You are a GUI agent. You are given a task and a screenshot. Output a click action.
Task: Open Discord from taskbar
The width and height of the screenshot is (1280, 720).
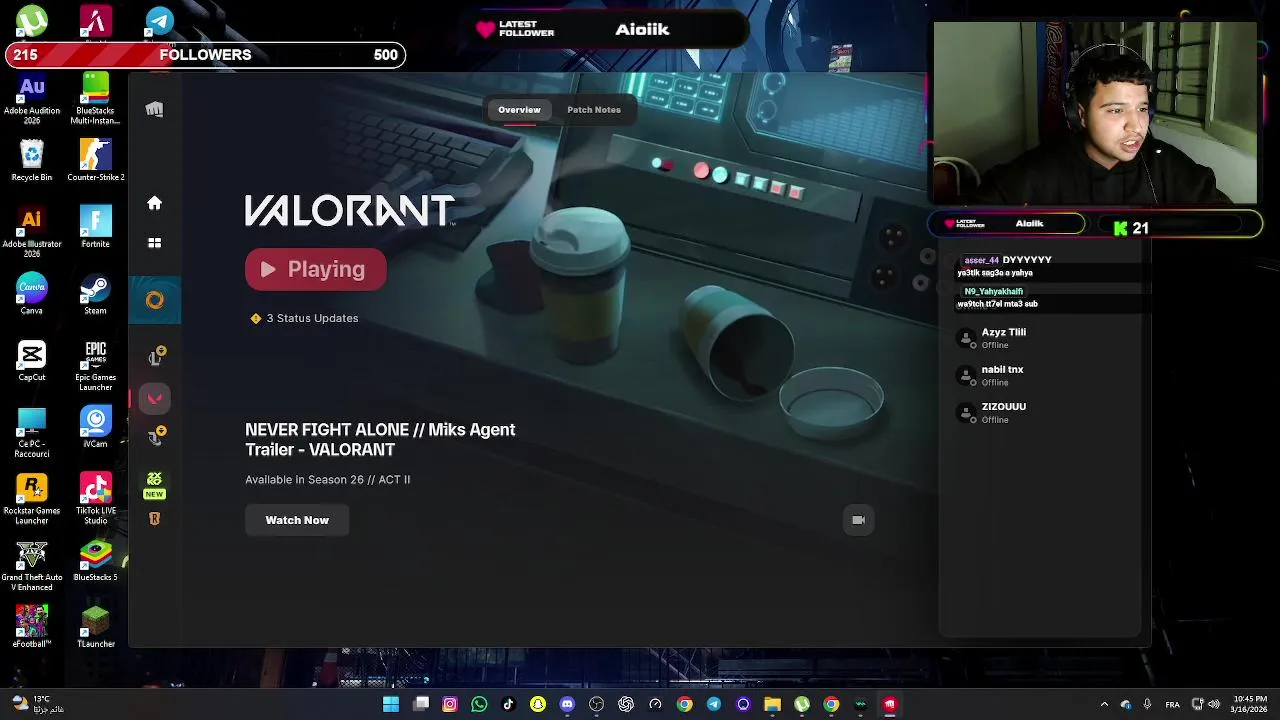click(567, 704)
